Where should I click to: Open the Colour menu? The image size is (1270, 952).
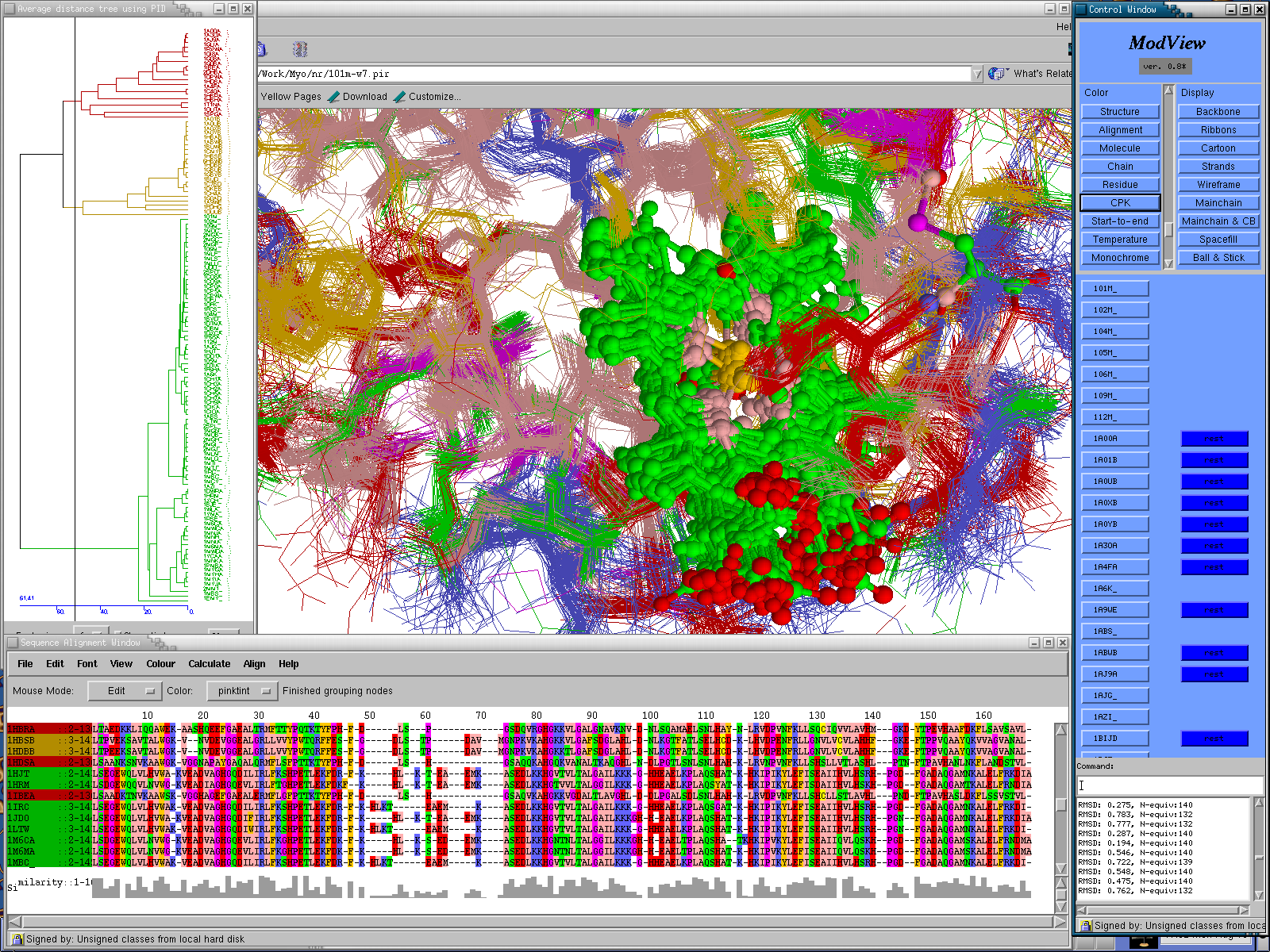[160, 664]
